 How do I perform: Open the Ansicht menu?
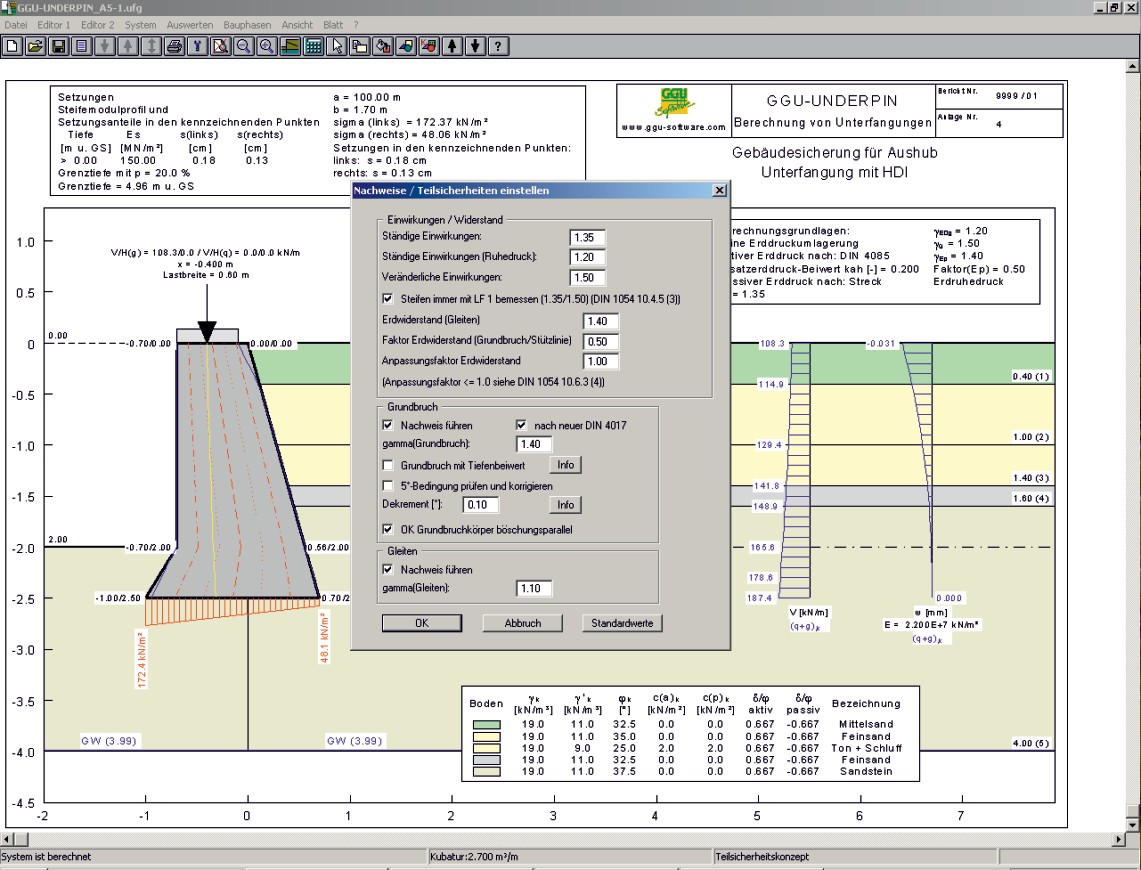[297, 25]
